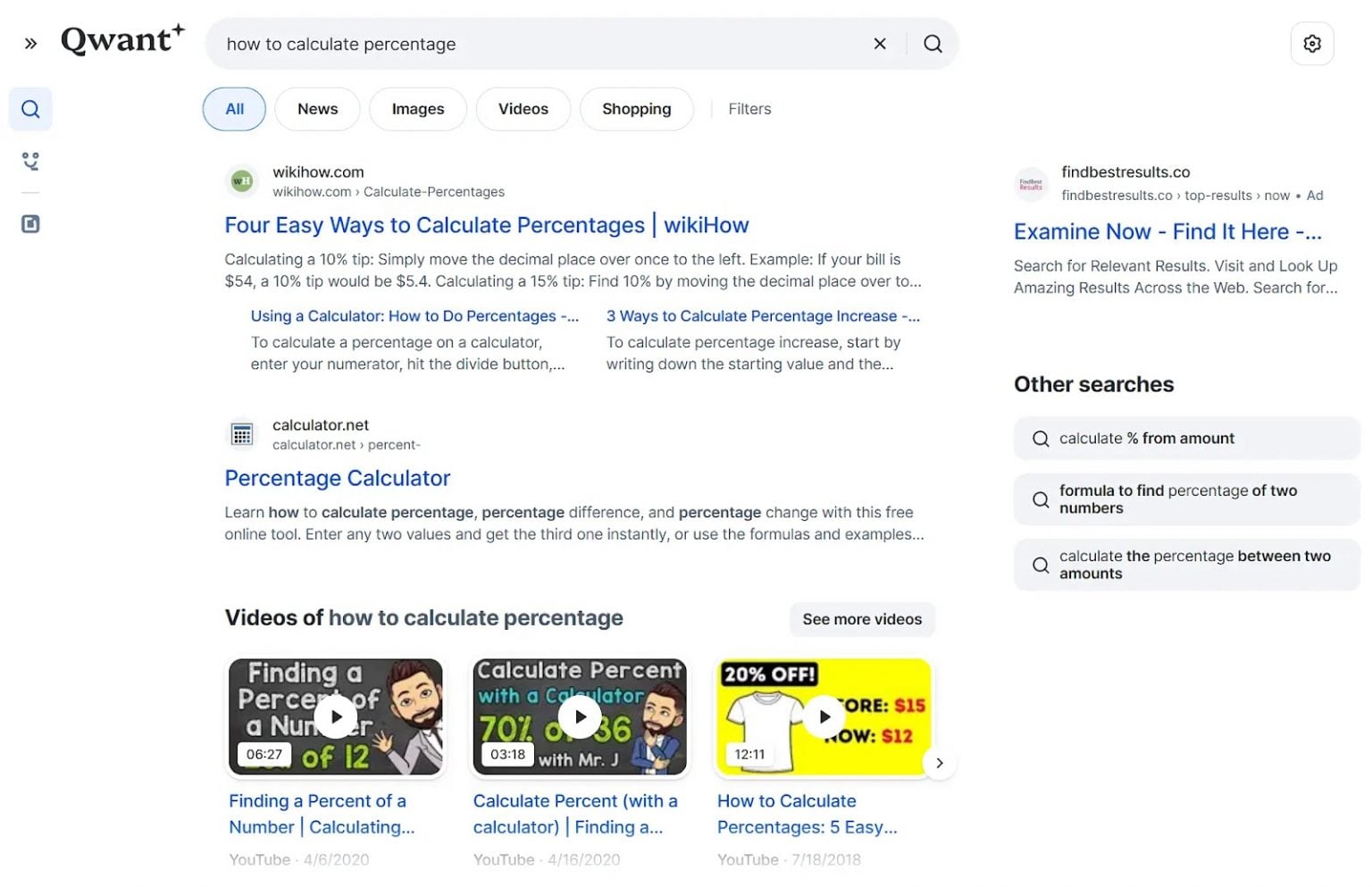Open Qwant Boards icon at sidebar bottom

[x=30, y=223]
